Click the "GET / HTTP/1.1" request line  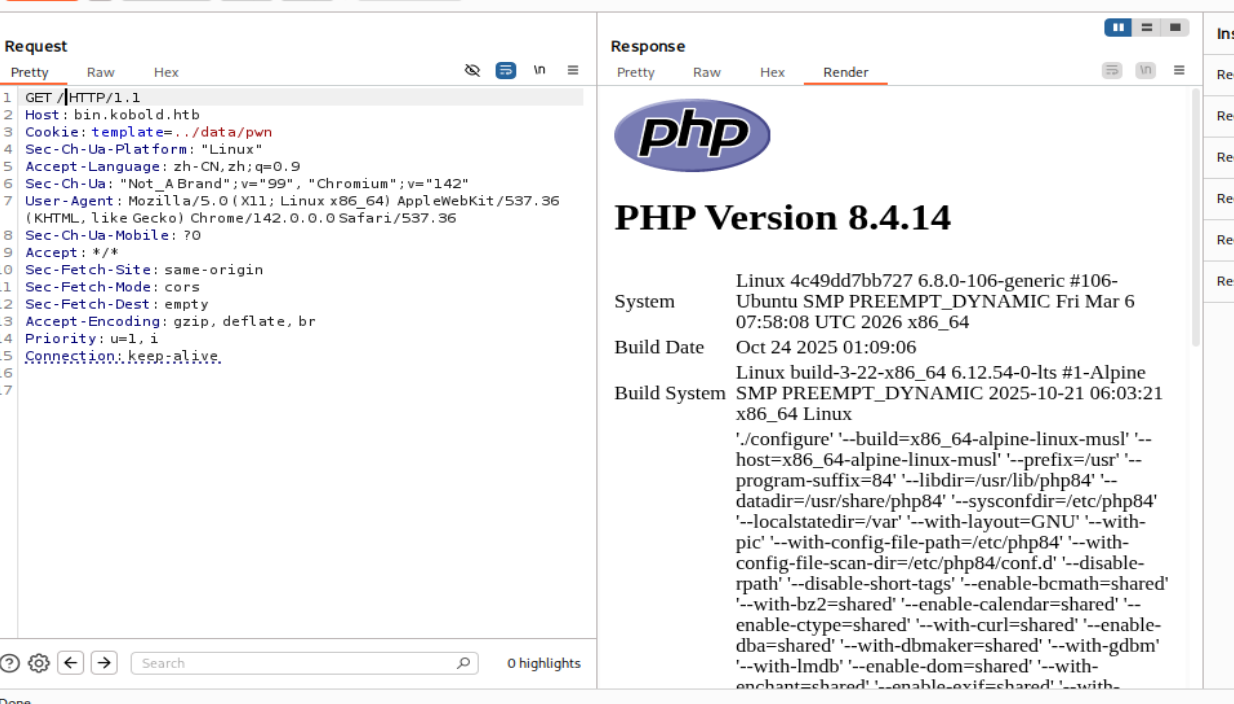coord(83,97)
